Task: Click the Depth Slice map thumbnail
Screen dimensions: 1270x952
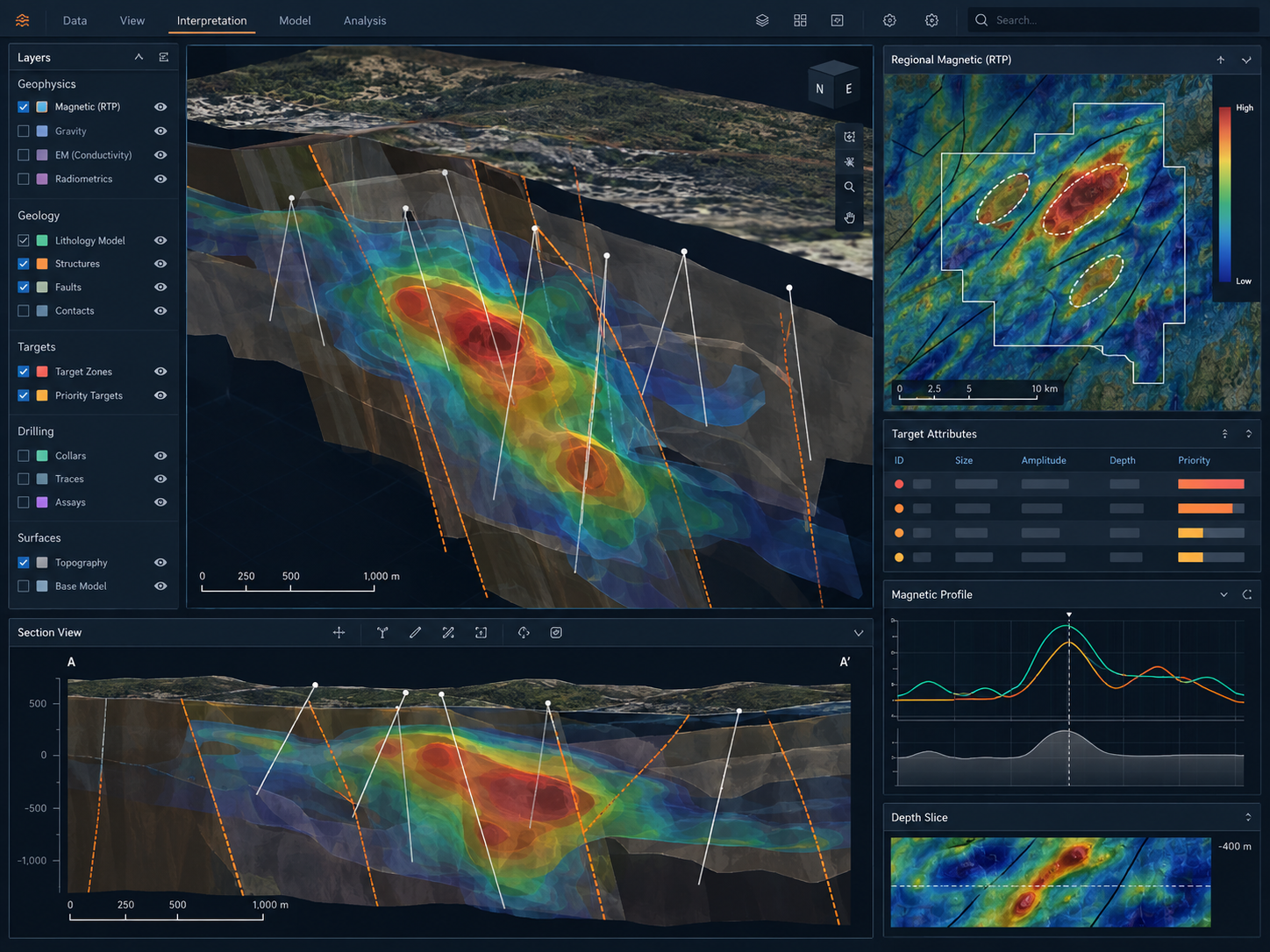Action: (1051, 882)
